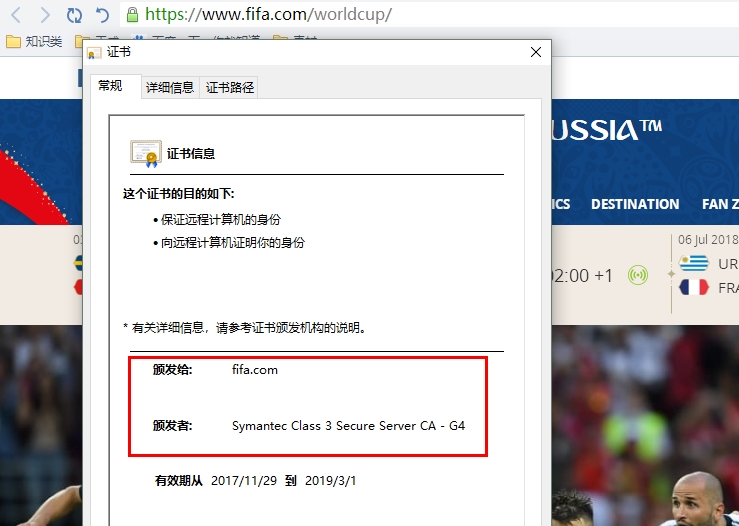
Task: Click the 06 Jul 2018 match date
Action: (x=708, y=240)
